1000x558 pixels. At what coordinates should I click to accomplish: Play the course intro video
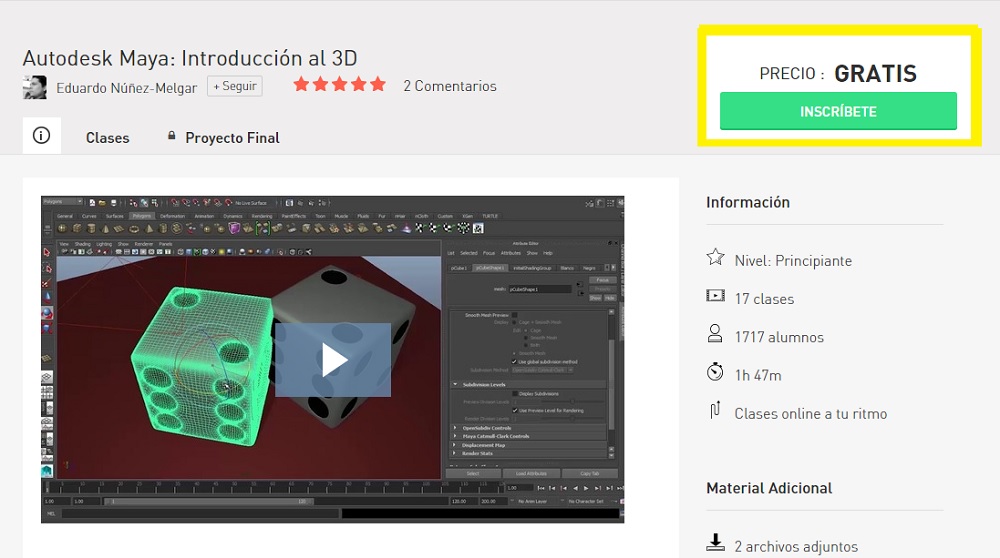pos(333,360)
